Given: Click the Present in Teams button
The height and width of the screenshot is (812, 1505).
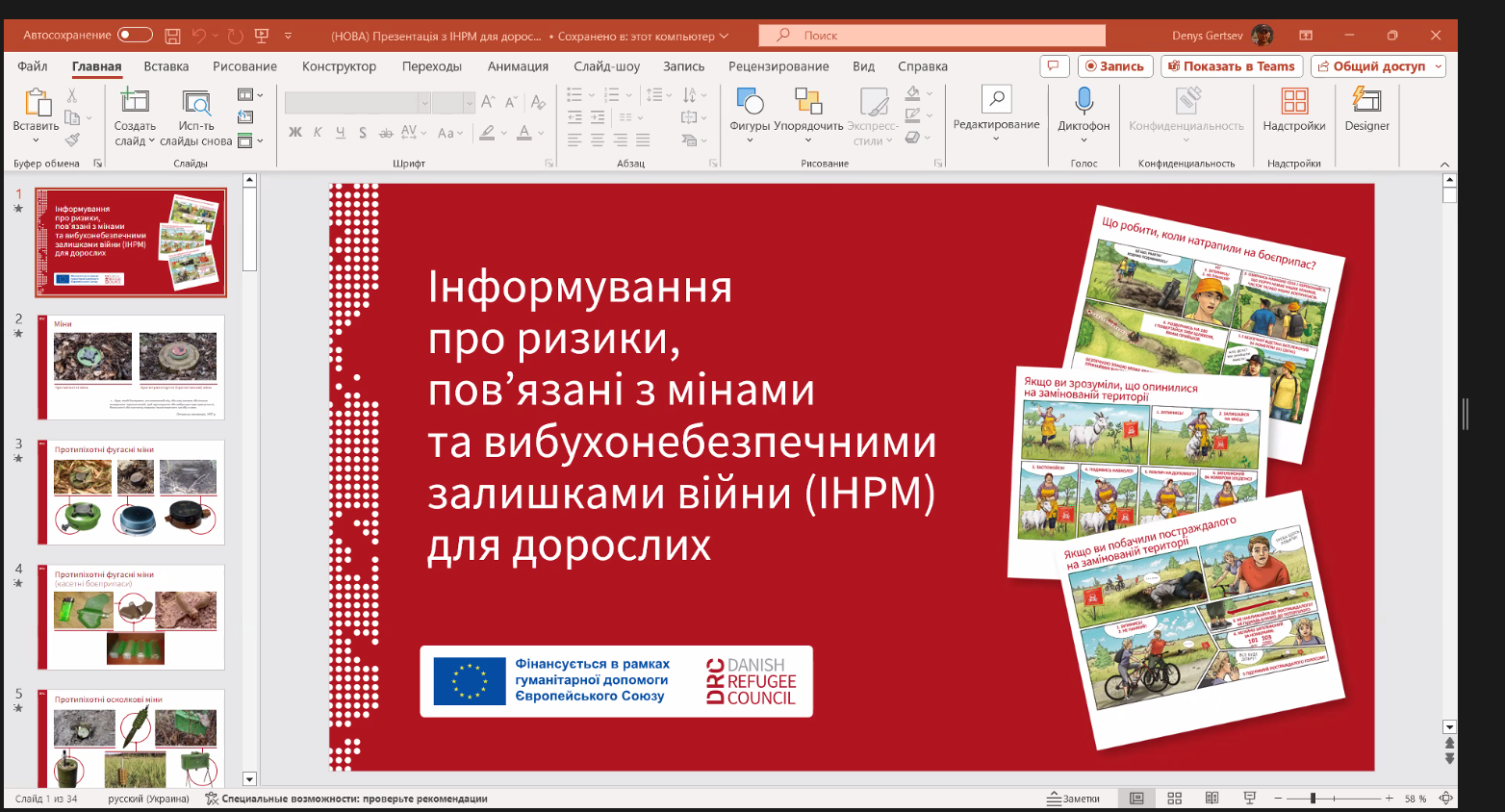Looking at the screenshot, I should click(x=1232, y=66).
